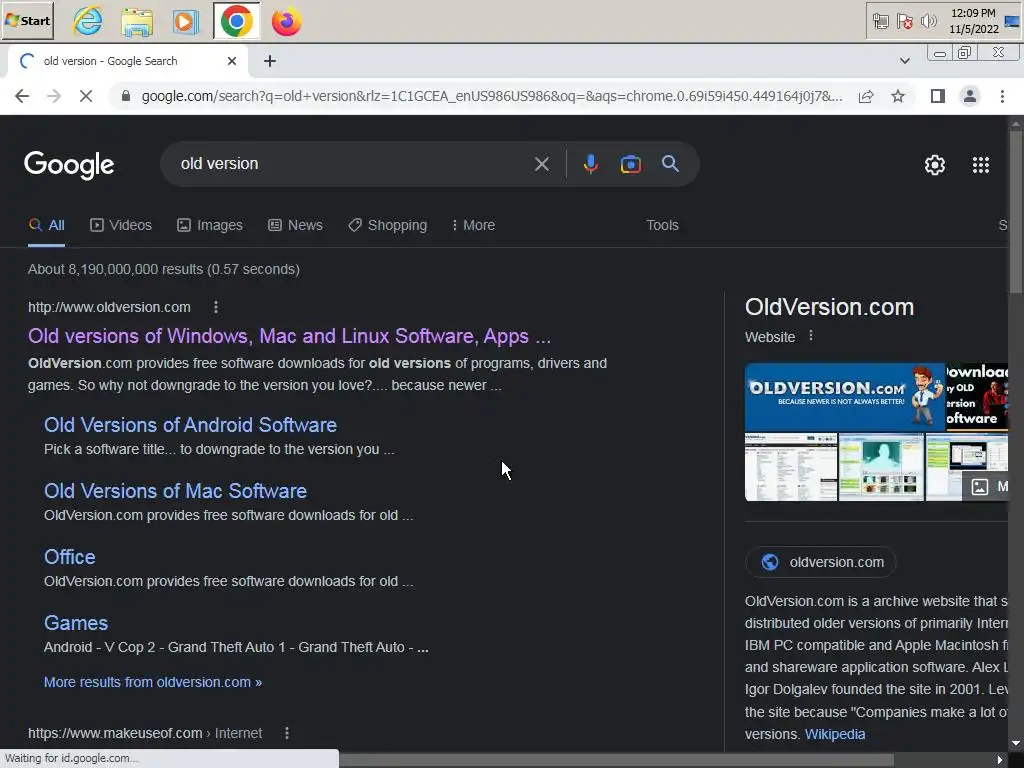Focus the address bar URL

pos(491,97)
